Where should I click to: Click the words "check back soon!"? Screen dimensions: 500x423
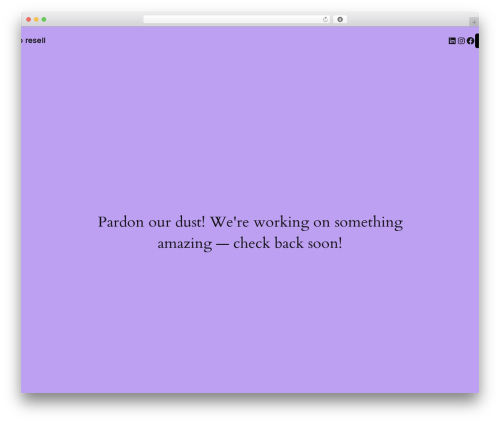point(288,243)
